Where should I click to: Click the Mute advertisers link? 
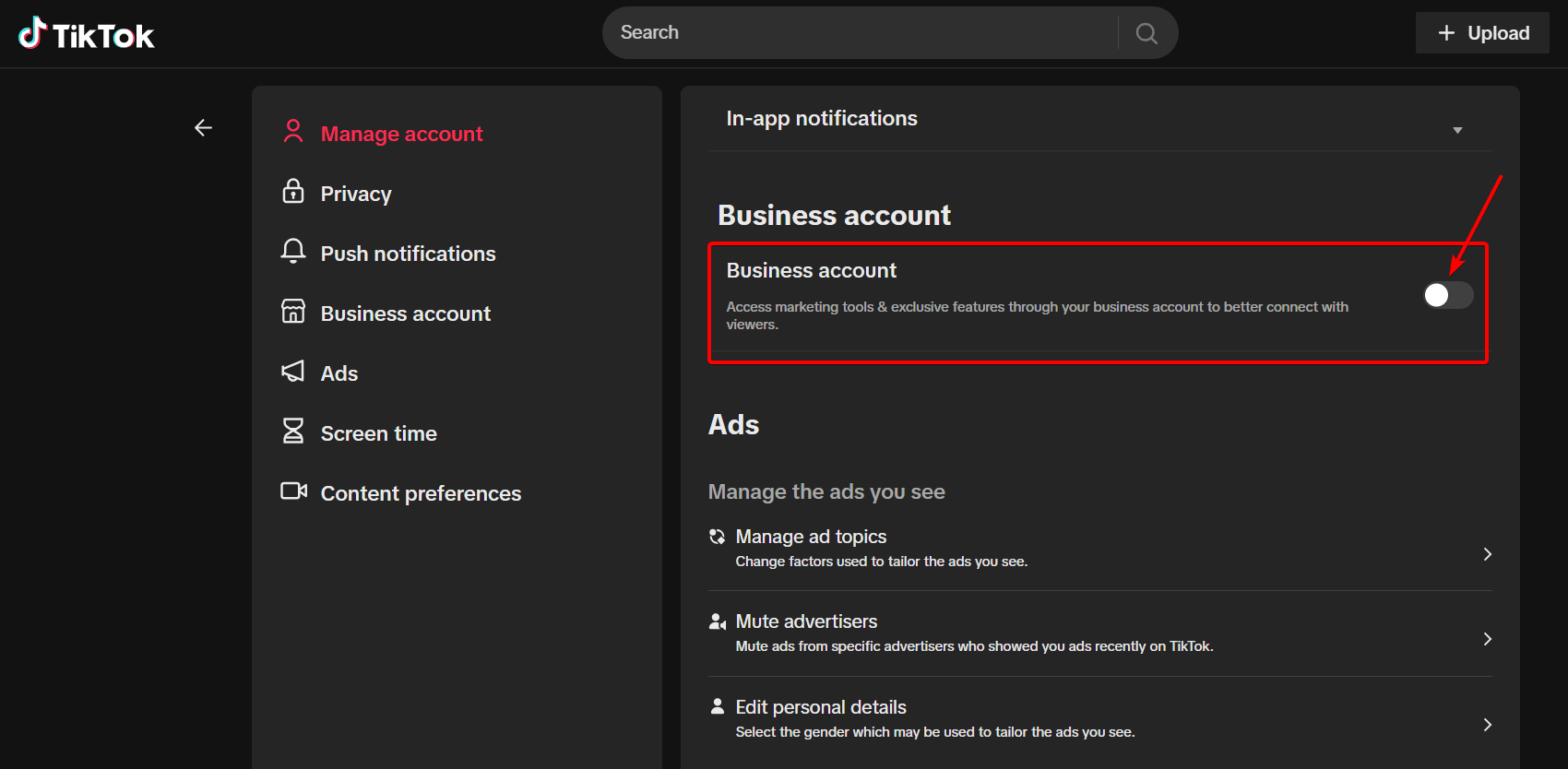click(806, 621)
